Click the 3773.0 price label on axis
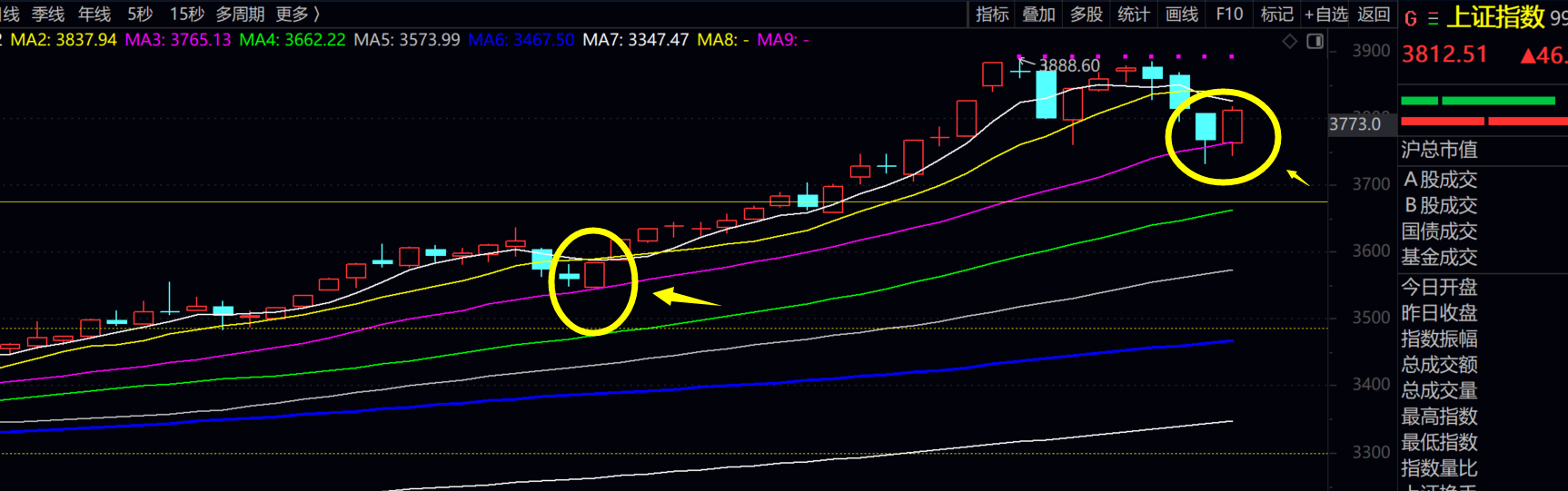Screen dimensions: 1568x491 1355,124
